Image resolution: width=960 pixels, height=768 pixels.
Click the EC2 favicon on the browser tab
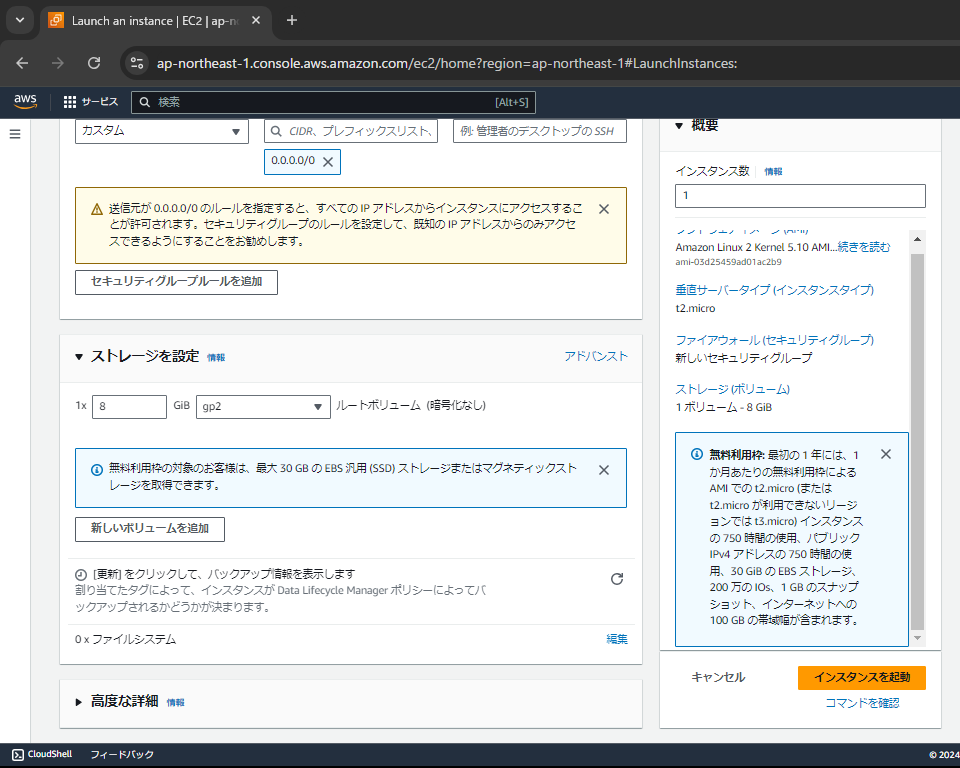pos(56,20)
